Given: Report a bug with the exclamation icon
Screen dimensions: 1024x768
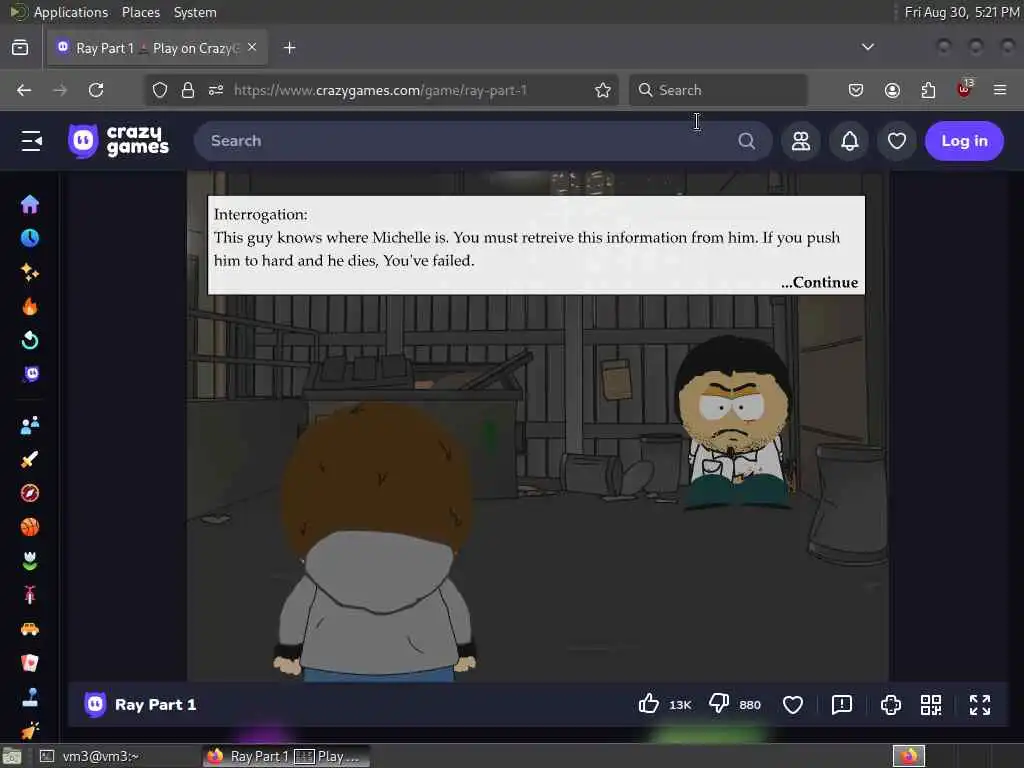Looking at the screenshot, I should 842,705.
